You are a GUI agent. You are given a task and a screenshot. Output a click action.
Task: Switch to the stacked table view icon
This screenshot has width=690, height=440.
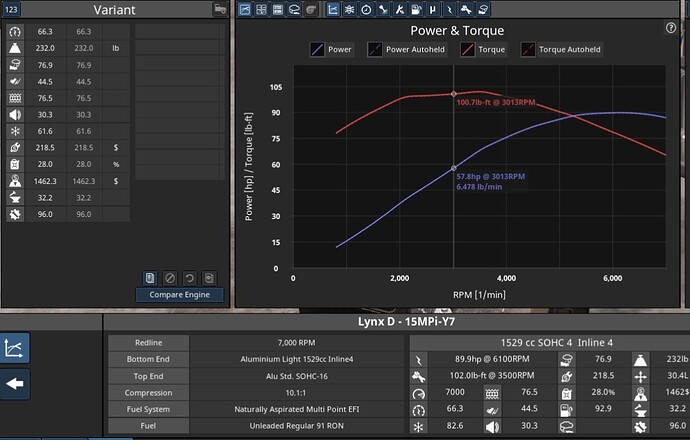(x=278, y=9)
